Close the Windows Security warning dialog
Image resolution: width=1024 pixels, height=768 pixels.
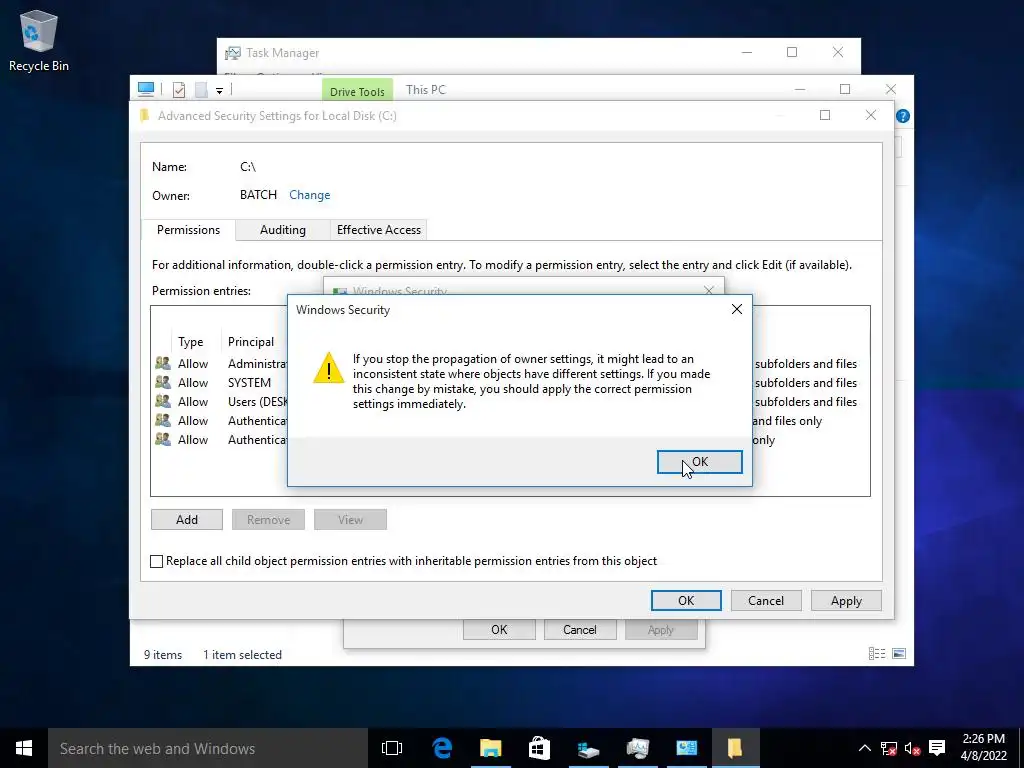[737, 309]
